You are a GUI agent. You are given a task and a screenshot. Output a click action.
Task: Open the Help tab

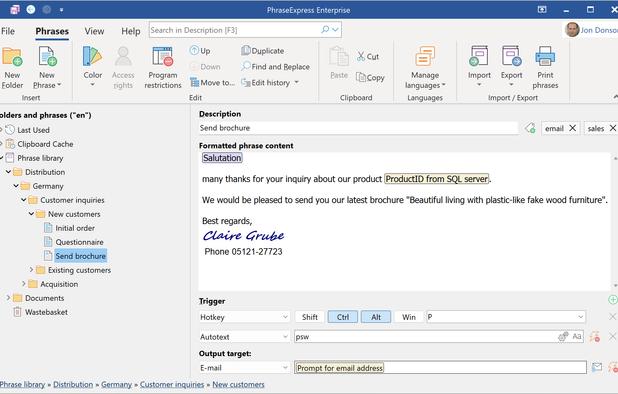pyautogui.click(x=130, y=31)
